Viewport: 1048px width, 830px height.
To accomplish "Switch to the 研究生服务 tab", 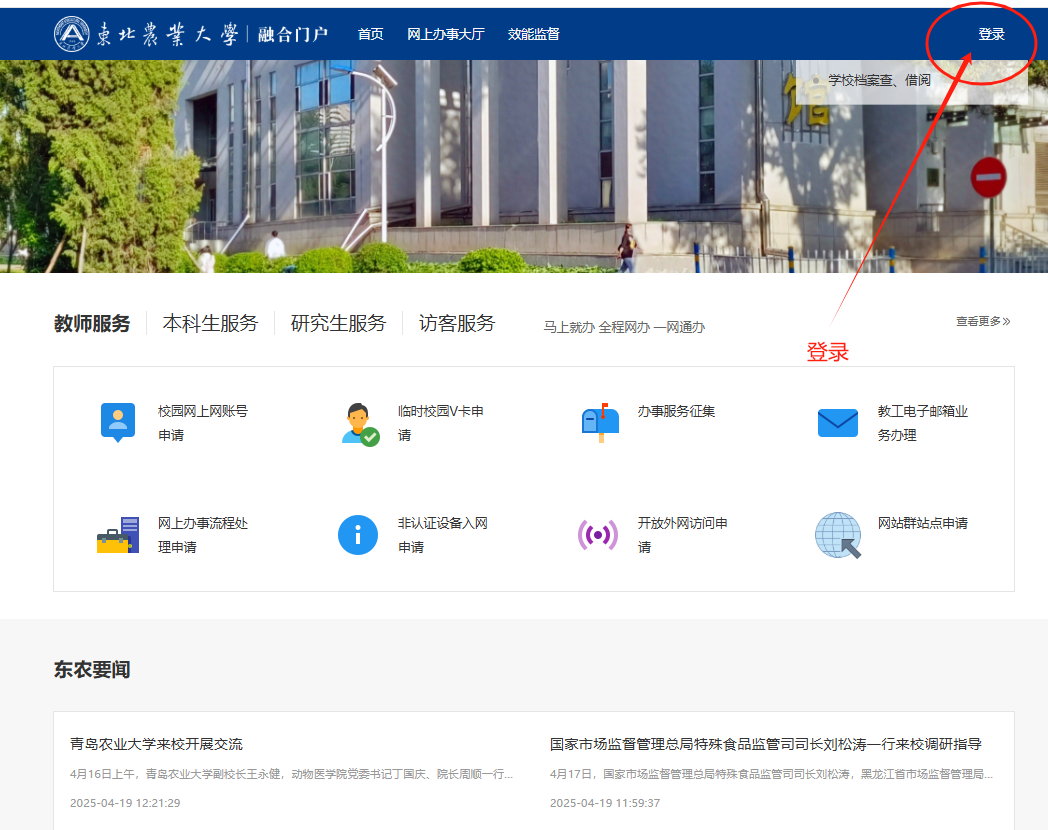I will click(338, 323).
